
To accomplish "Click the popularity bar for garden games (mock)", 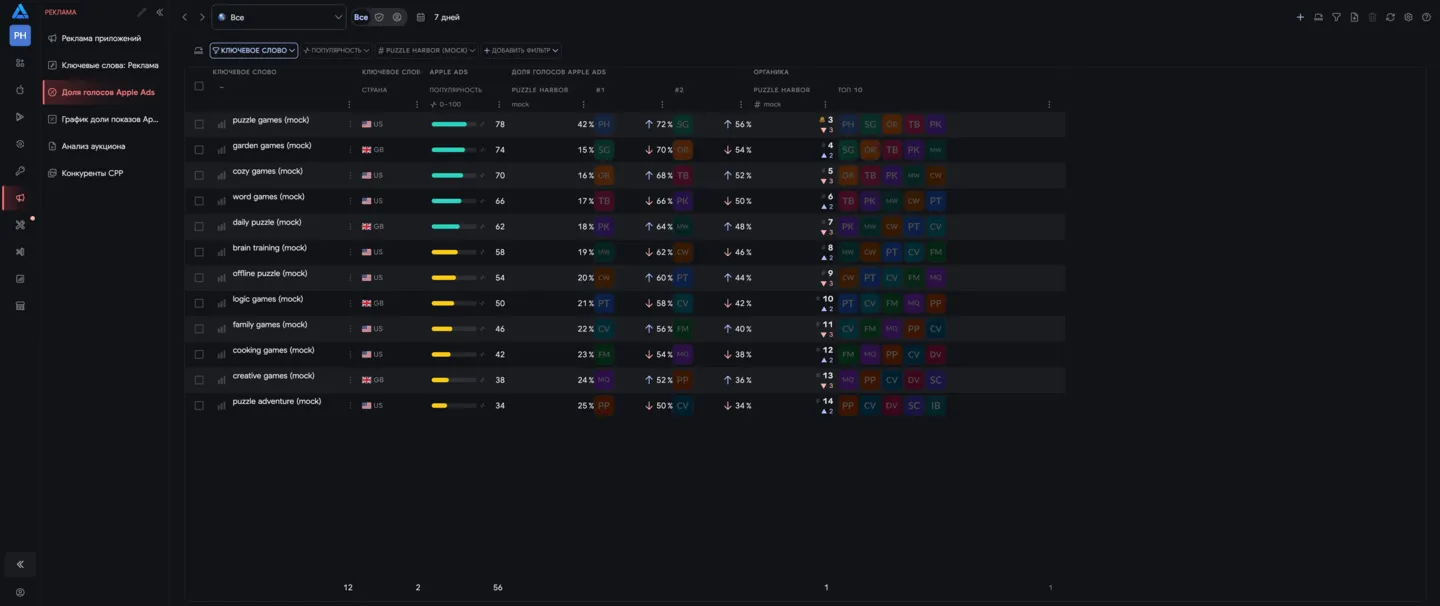I will point(454,150).
